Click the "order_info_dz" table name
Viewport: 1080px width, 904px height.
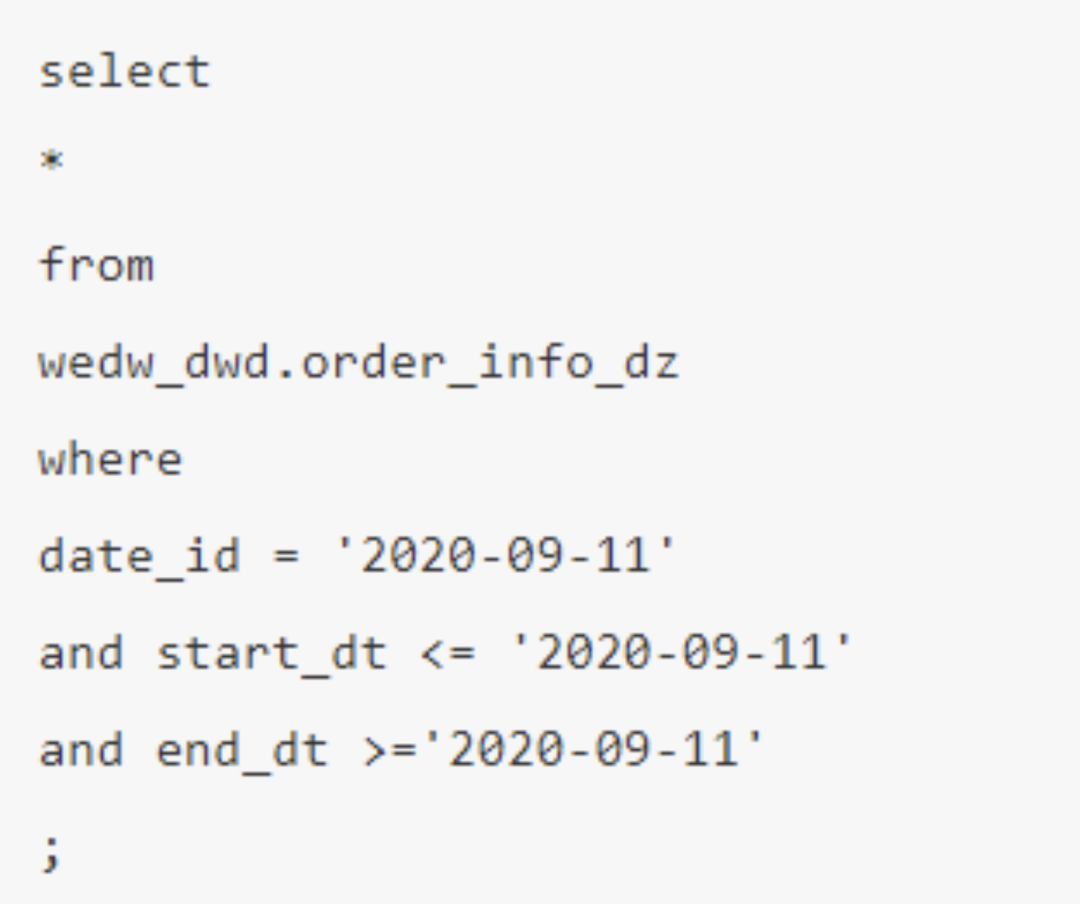(x=490, y=362)
